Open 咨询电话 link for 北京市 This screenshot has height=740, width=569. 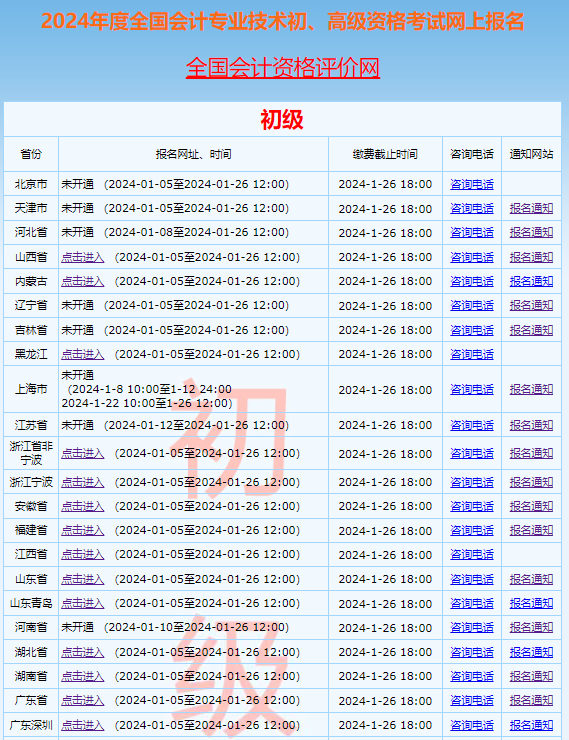click(472, 185)
